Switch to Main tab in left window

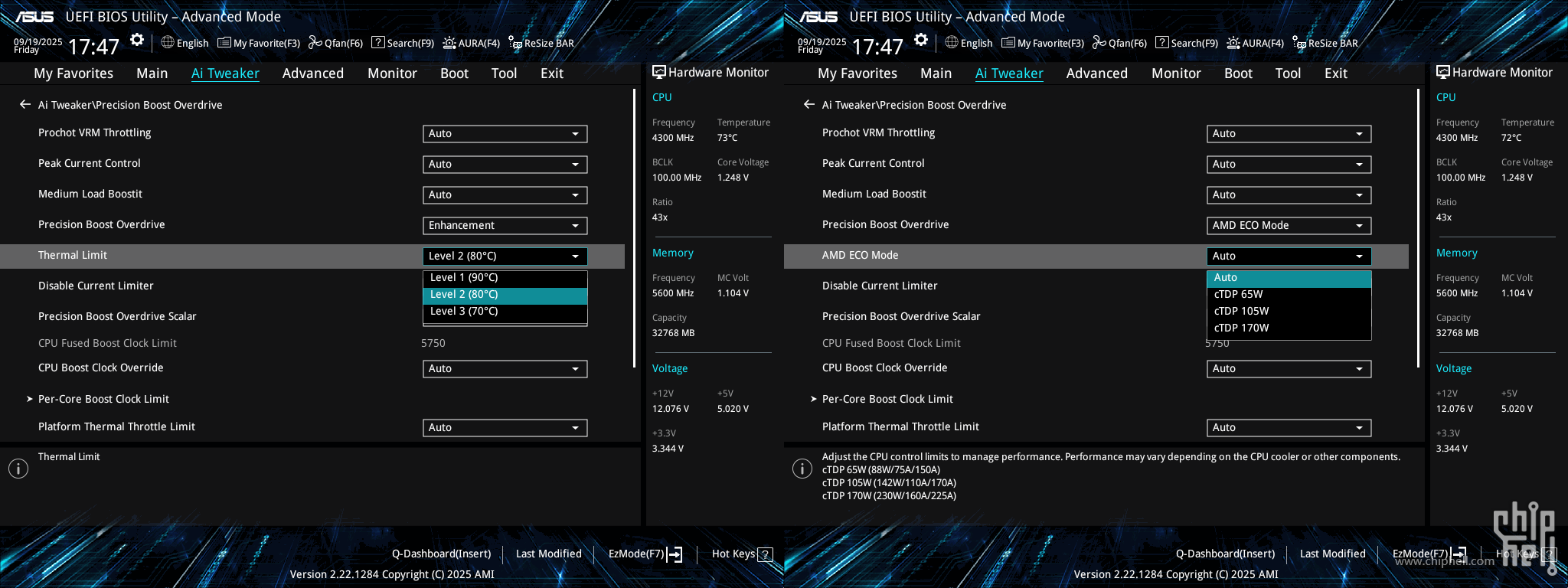[152, 73]
